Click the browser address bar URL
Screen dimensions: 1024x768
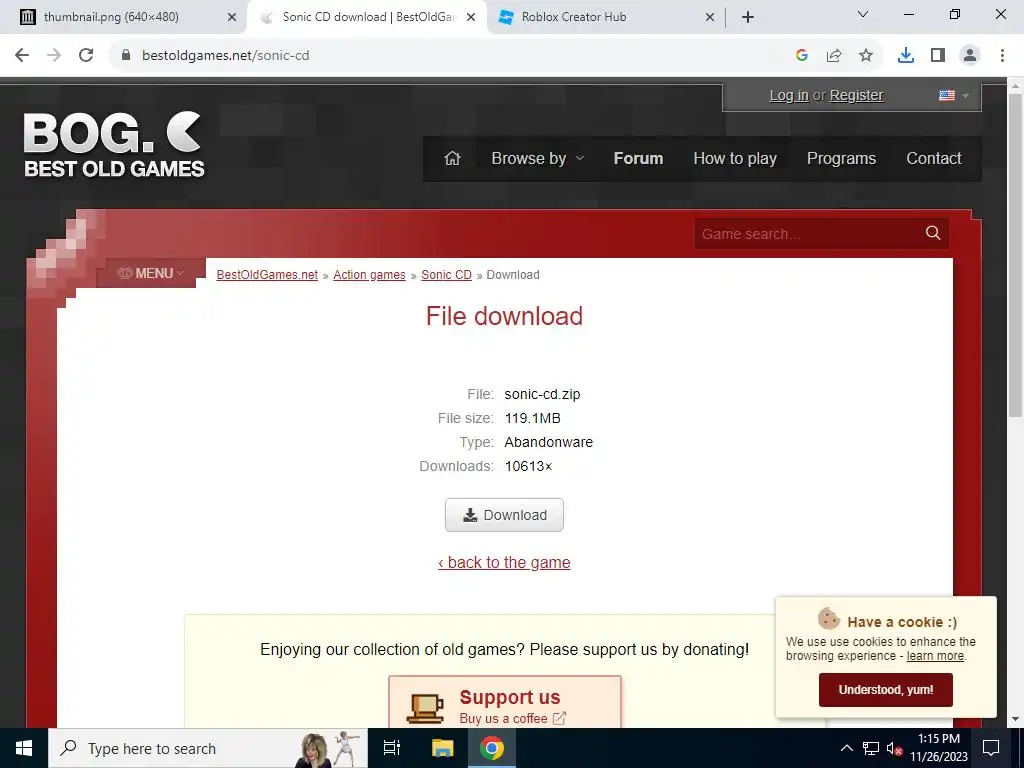(225, 56)
